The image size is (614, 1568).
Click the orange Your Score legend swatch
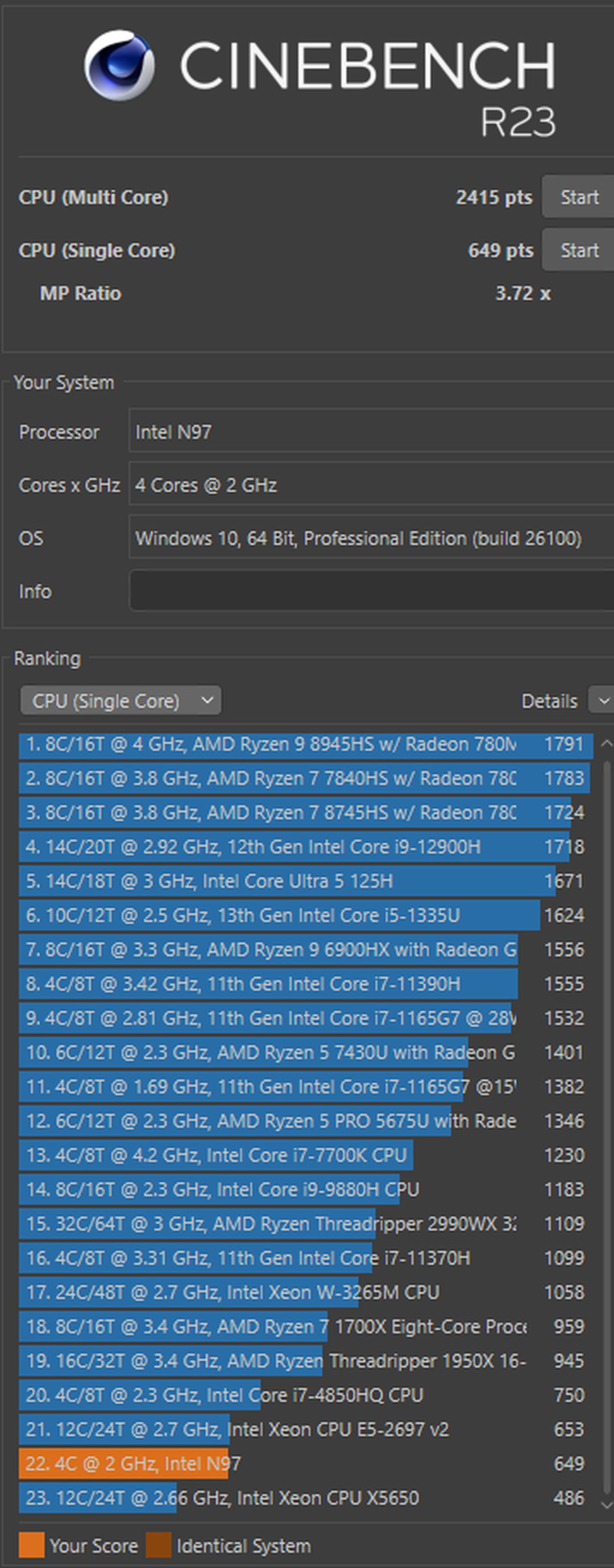pos(32,1545)
